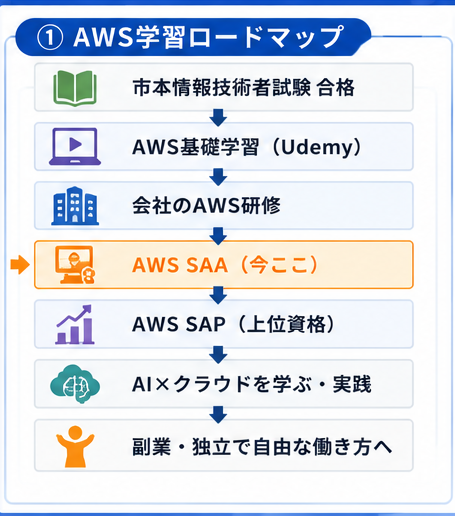
Task: Click the purple laptop video play icon
Action: (75, 146)
